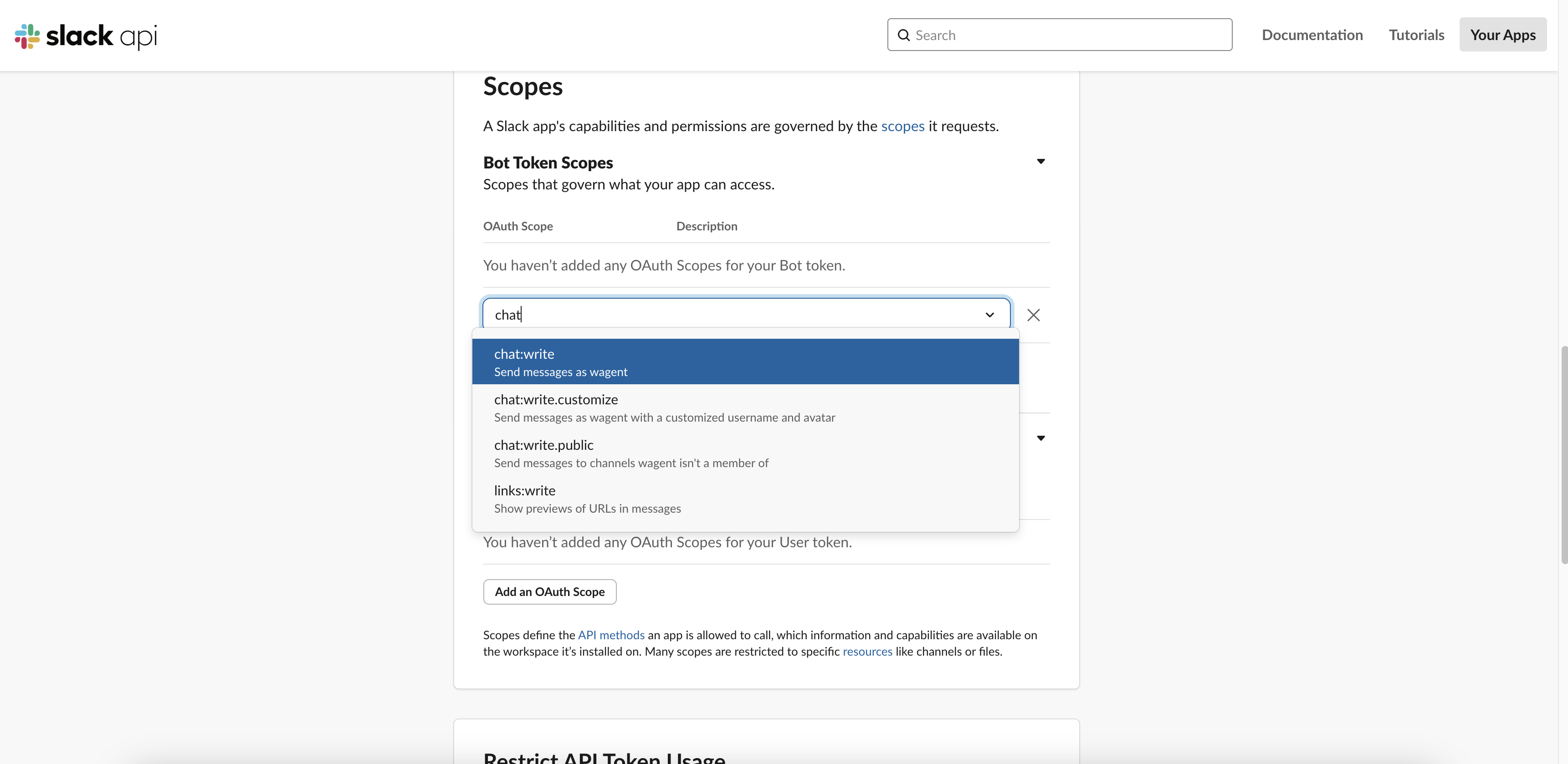Open the scopes hyperlink
The image size is (1568, 764).
click(x=903, y=126)
